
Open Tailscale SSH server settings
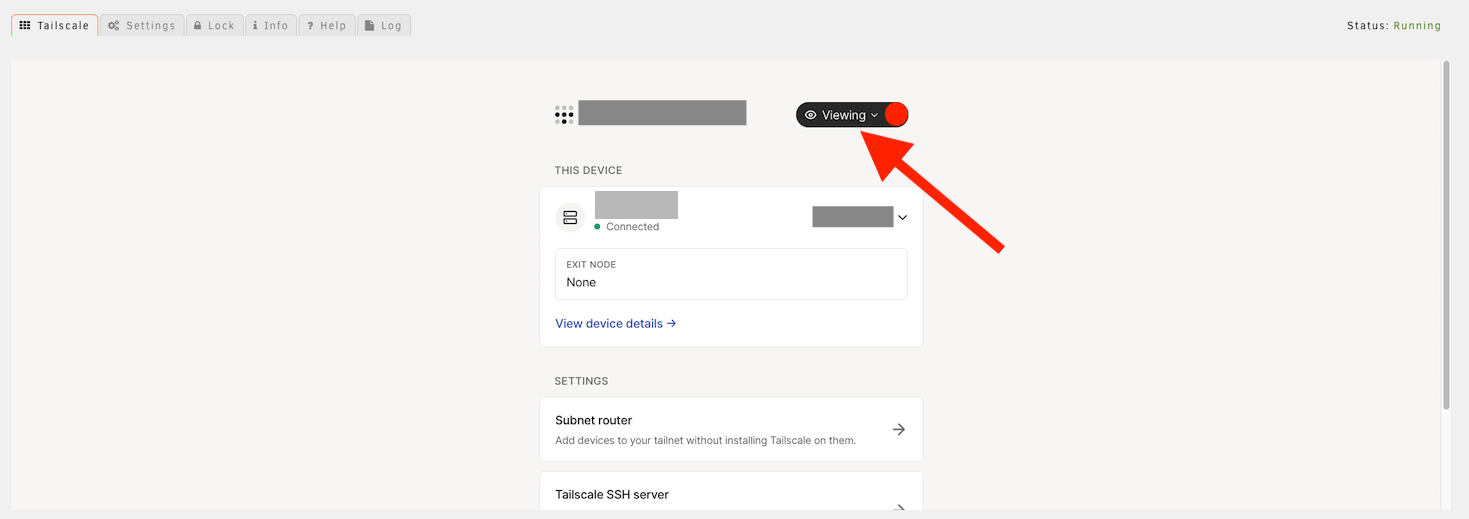(x=731, y=495)
